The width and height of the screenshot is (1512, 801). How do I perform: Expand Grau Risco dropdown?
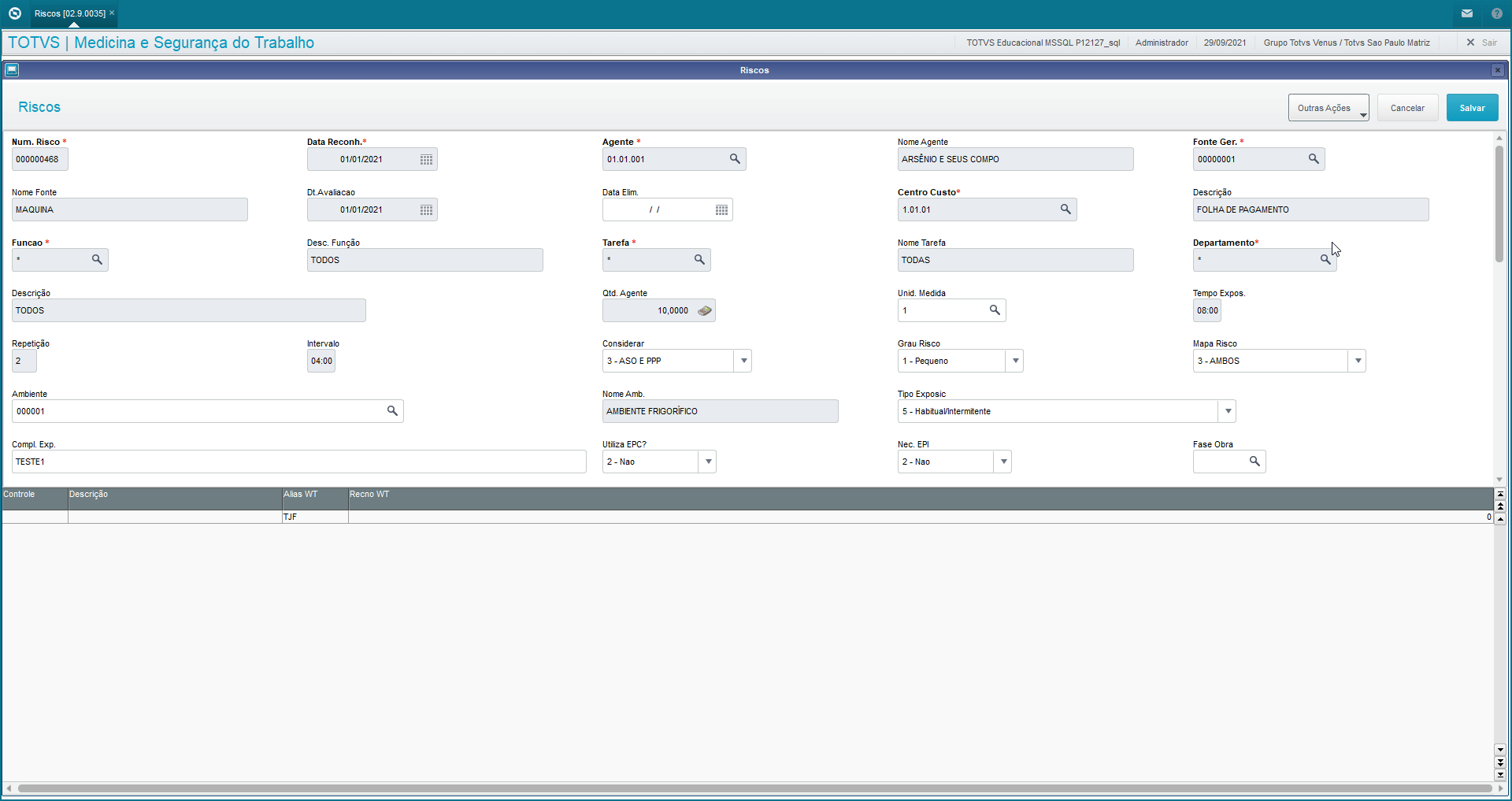coord(1015,361)
